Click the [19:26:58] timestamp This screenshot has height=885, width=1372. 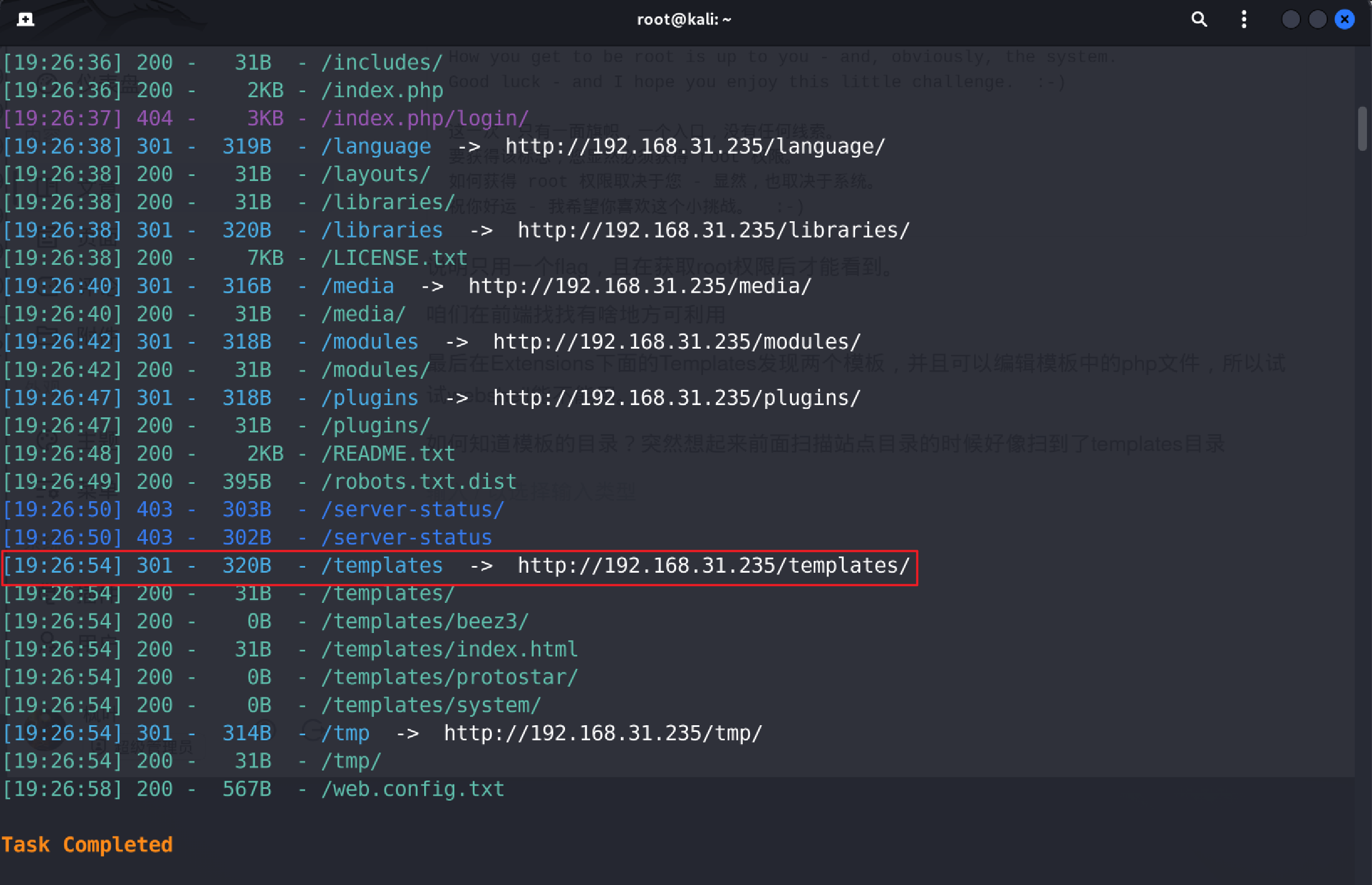63,789
